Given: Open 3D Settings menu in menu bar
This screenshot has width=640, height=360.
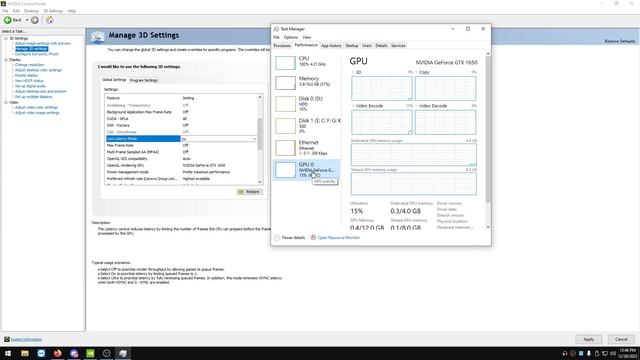Looking at the screenshot, I should [x=53, y=11].
